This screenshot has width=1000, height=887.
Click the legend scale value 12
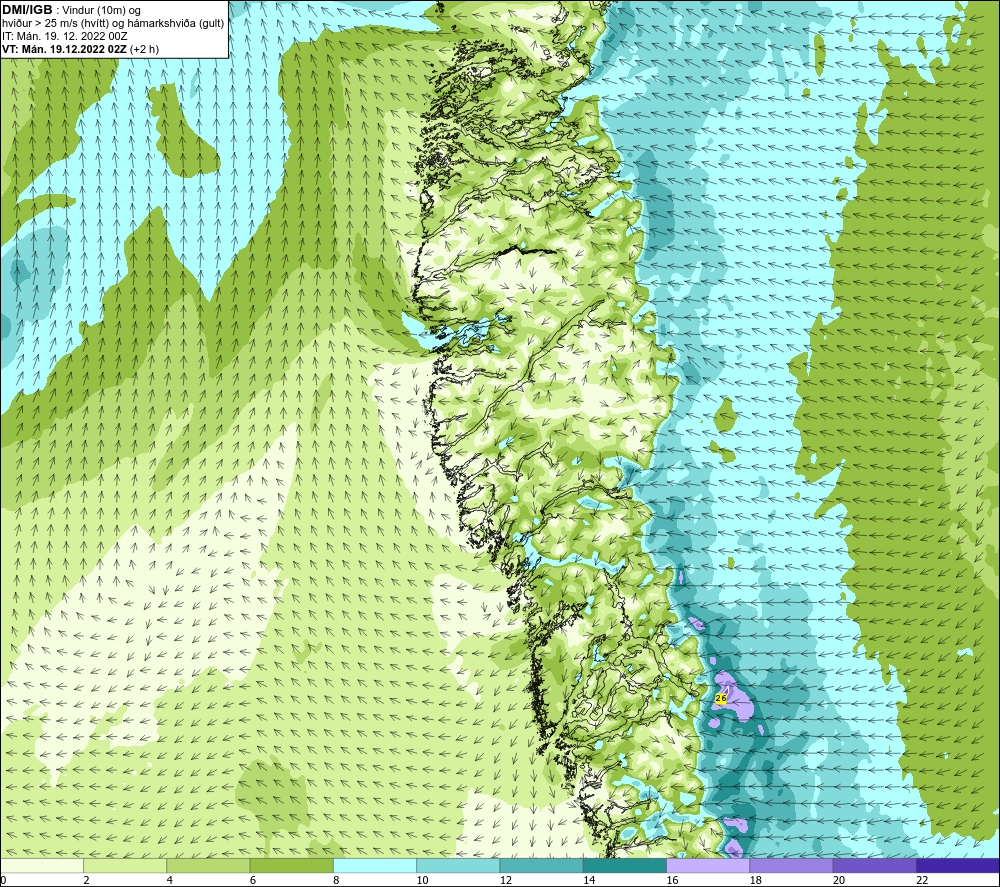(506, 880)
